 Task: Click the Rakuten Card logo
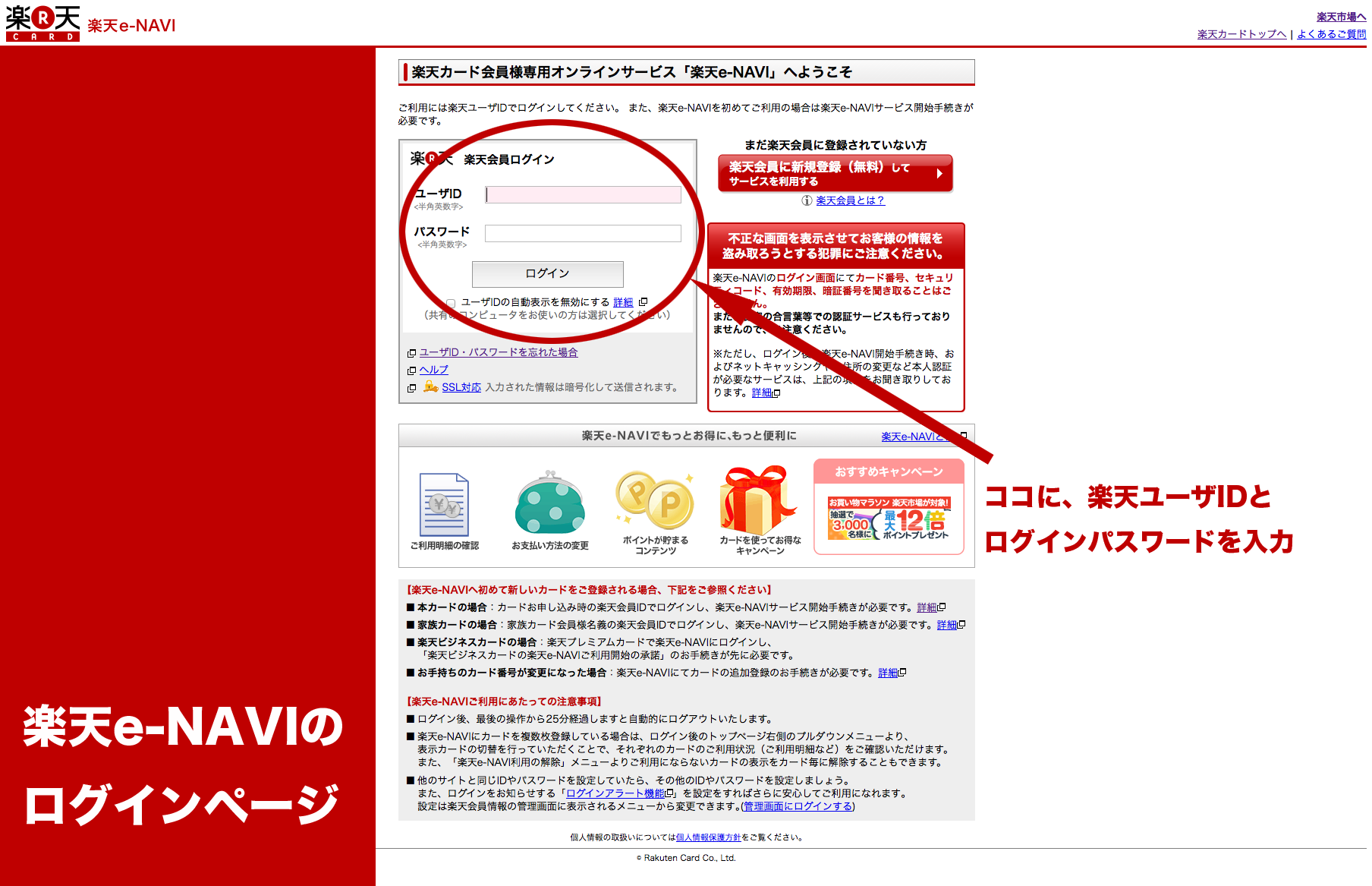tap(42, 23)
